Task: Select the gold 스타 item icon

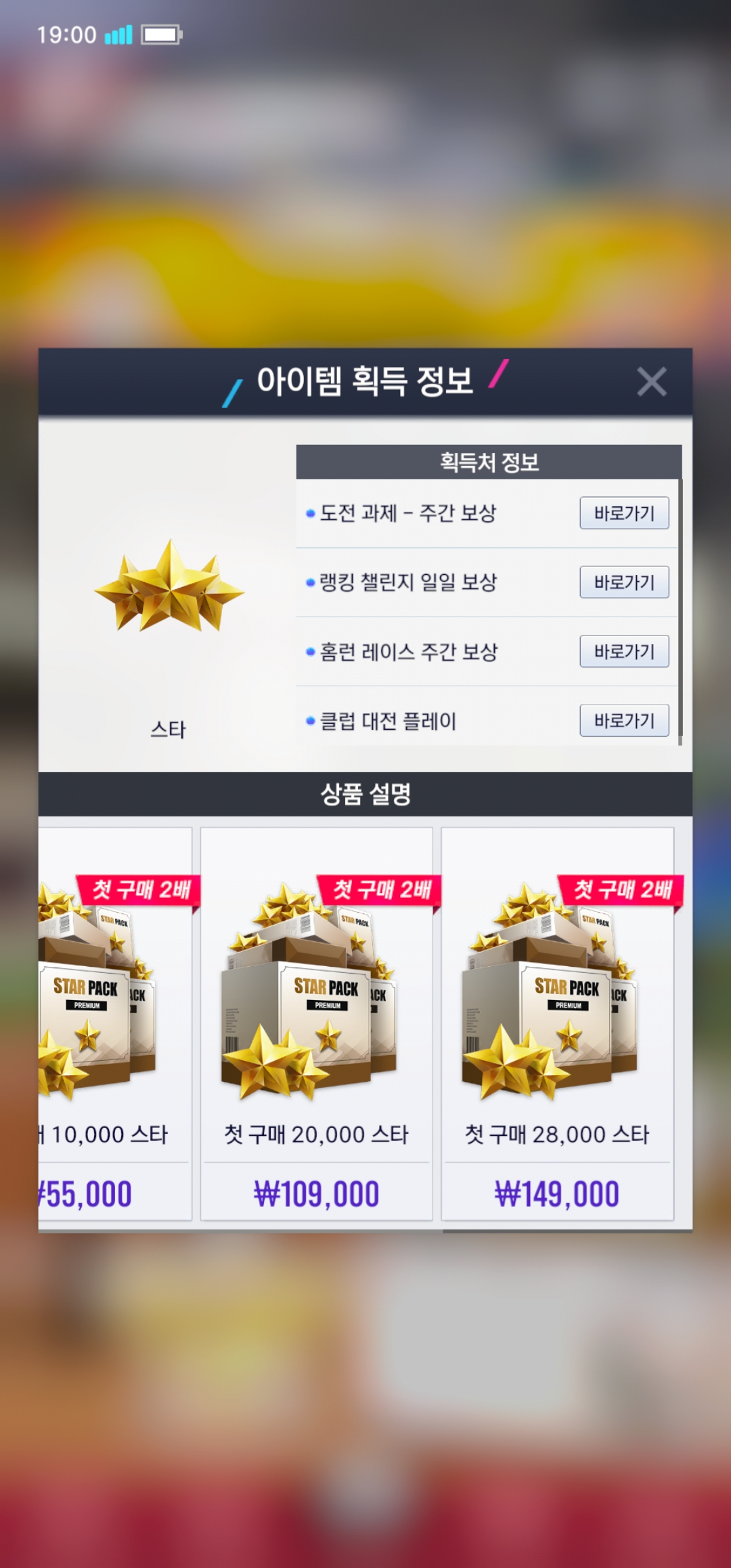Action: click(169, 586)
